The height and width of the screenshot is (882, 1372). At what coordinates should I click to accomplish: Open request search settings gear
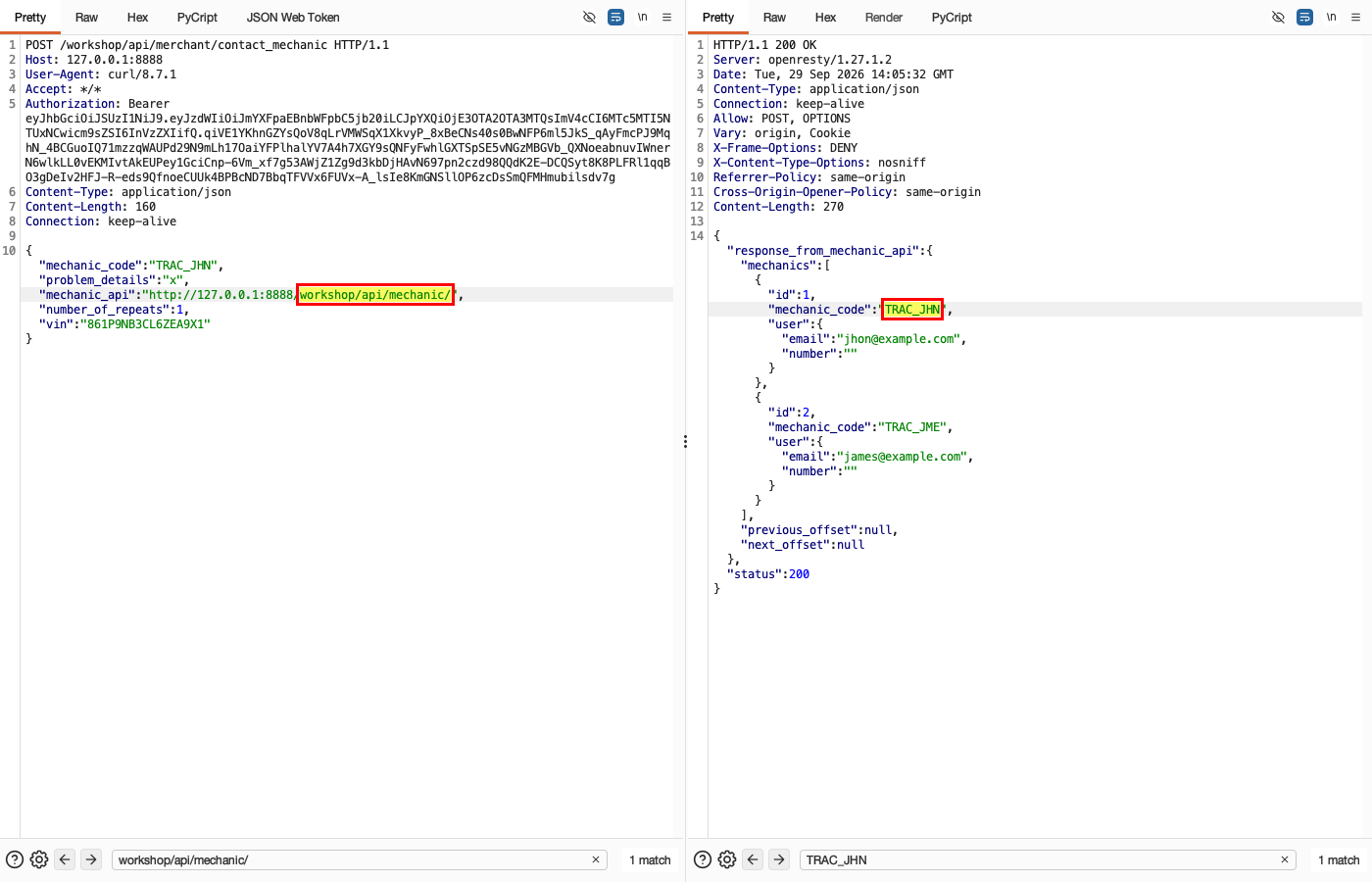coord(39,859)
